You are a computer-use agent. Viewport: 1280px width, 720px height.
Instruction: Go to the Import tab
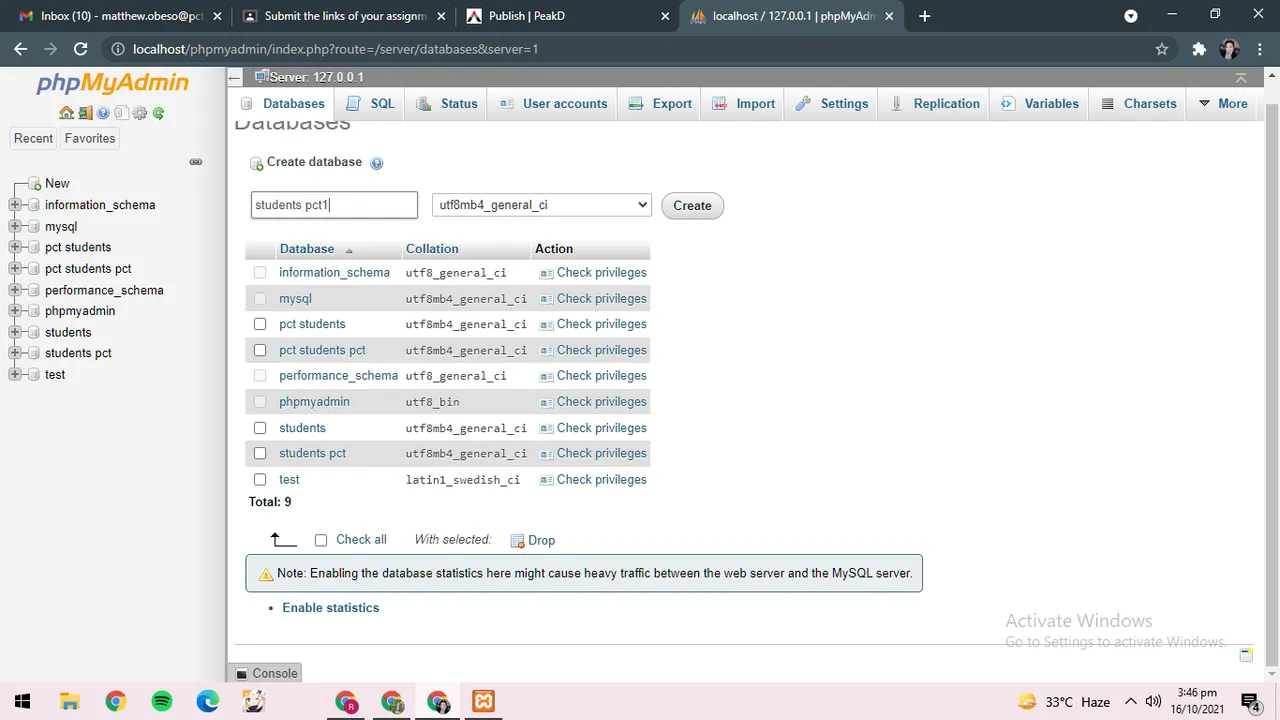743,104
